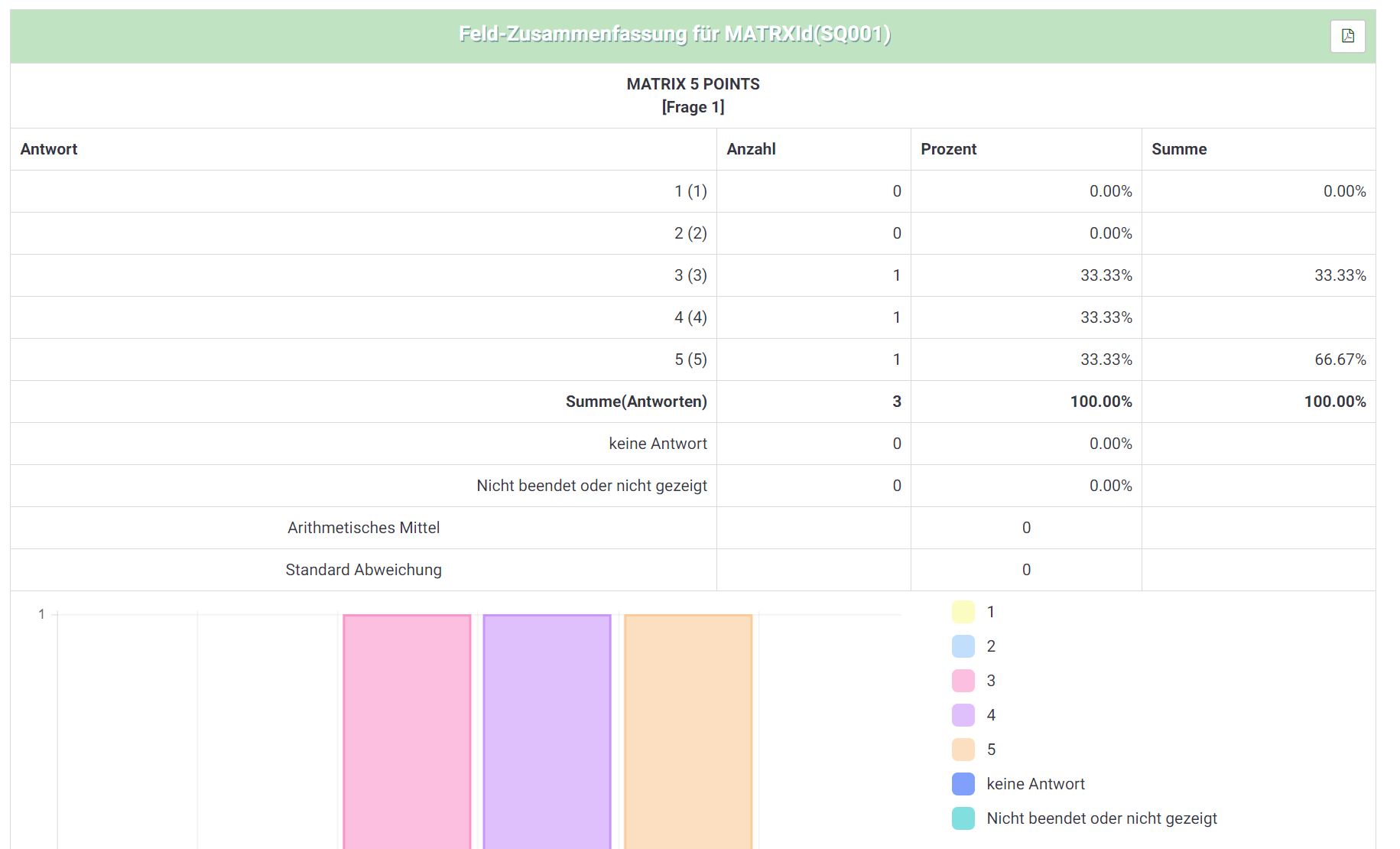Click the 'Standard Abweichung' row label
The image size is (1400, 849).
[x=363, y=570]
